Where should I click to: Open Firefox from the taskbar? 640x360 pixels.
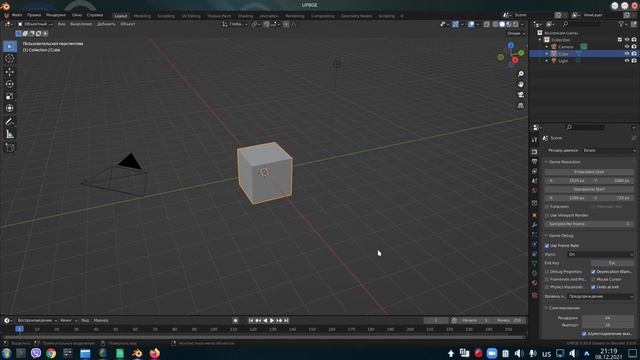tap(154, 353)
